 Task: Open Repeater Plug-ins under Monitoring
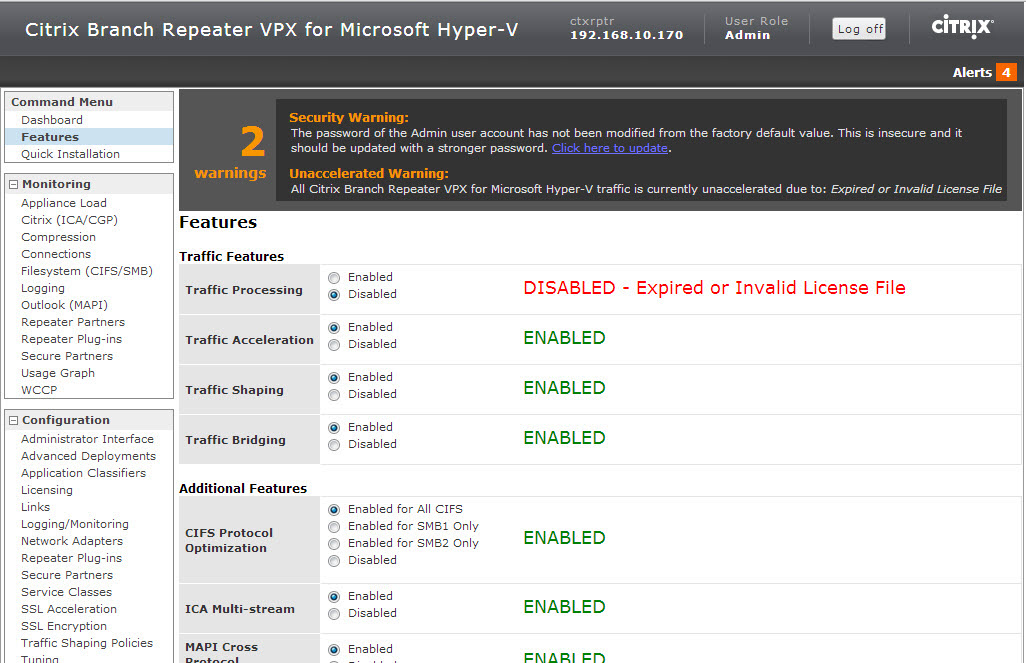point(71,339)
